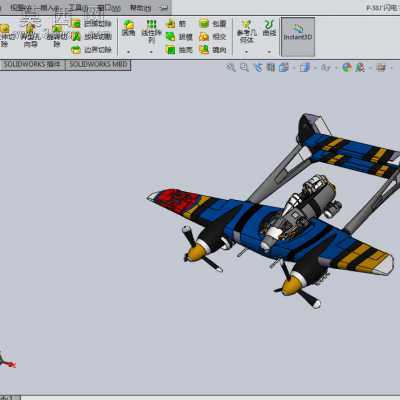The height and width of the screenshot is (400, 400).
Task: Expand the Display Style dropdown arrow
Action: coord(315,68)
